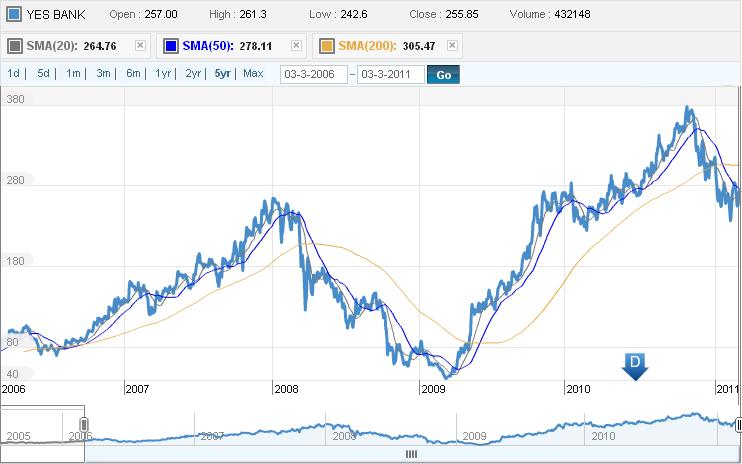Switch to 1yr chart view
This screenshot has width=742, height=464.
(x=163, y=74)
